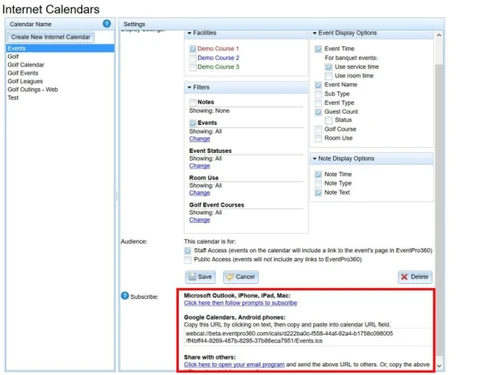This screenshot has width=500, height=375.
Task: Toggle the Staff Access checkbox
Action: [x=188, y=251]
